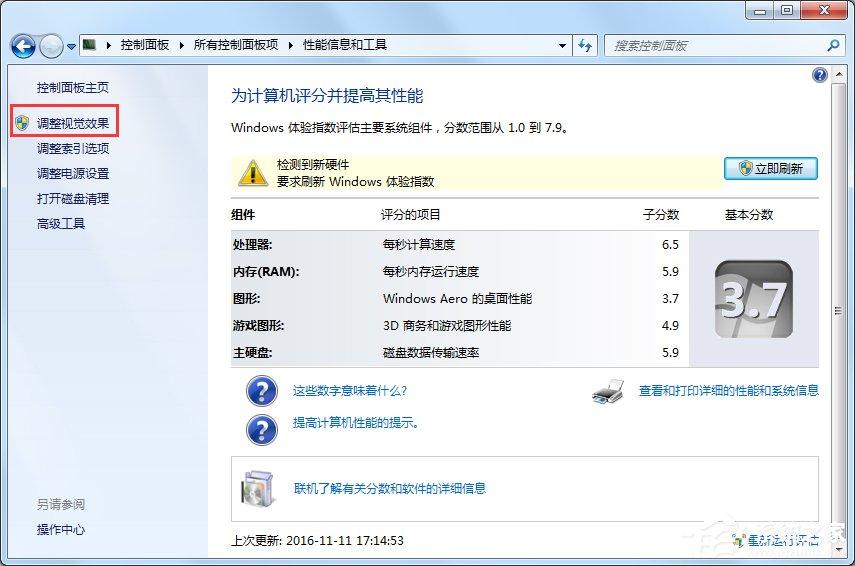Click processor subscore 6.5
Image resolution: width=855 pixels, height=566 pixels.
point(670,244)
